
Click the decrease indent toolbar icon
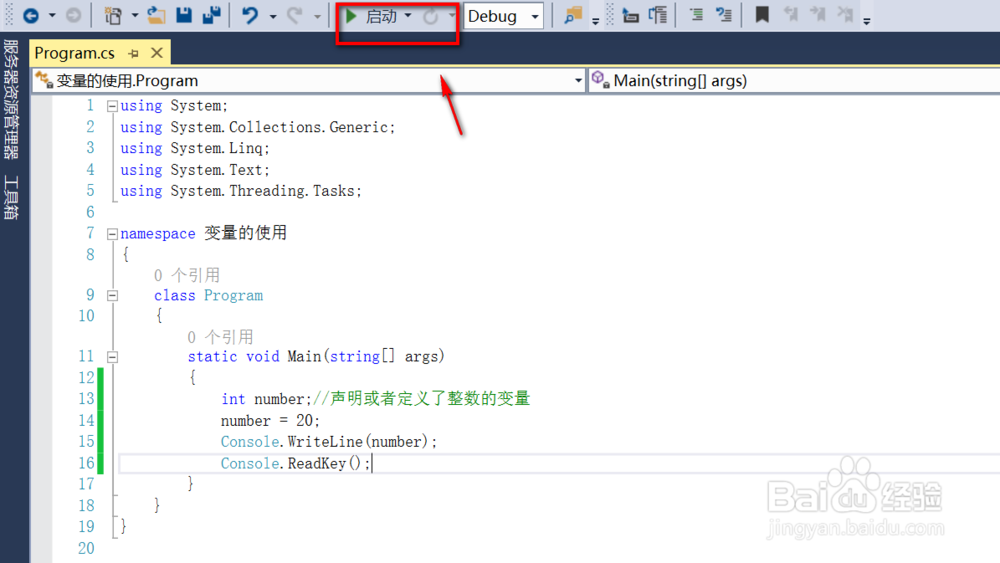point(631,15)
